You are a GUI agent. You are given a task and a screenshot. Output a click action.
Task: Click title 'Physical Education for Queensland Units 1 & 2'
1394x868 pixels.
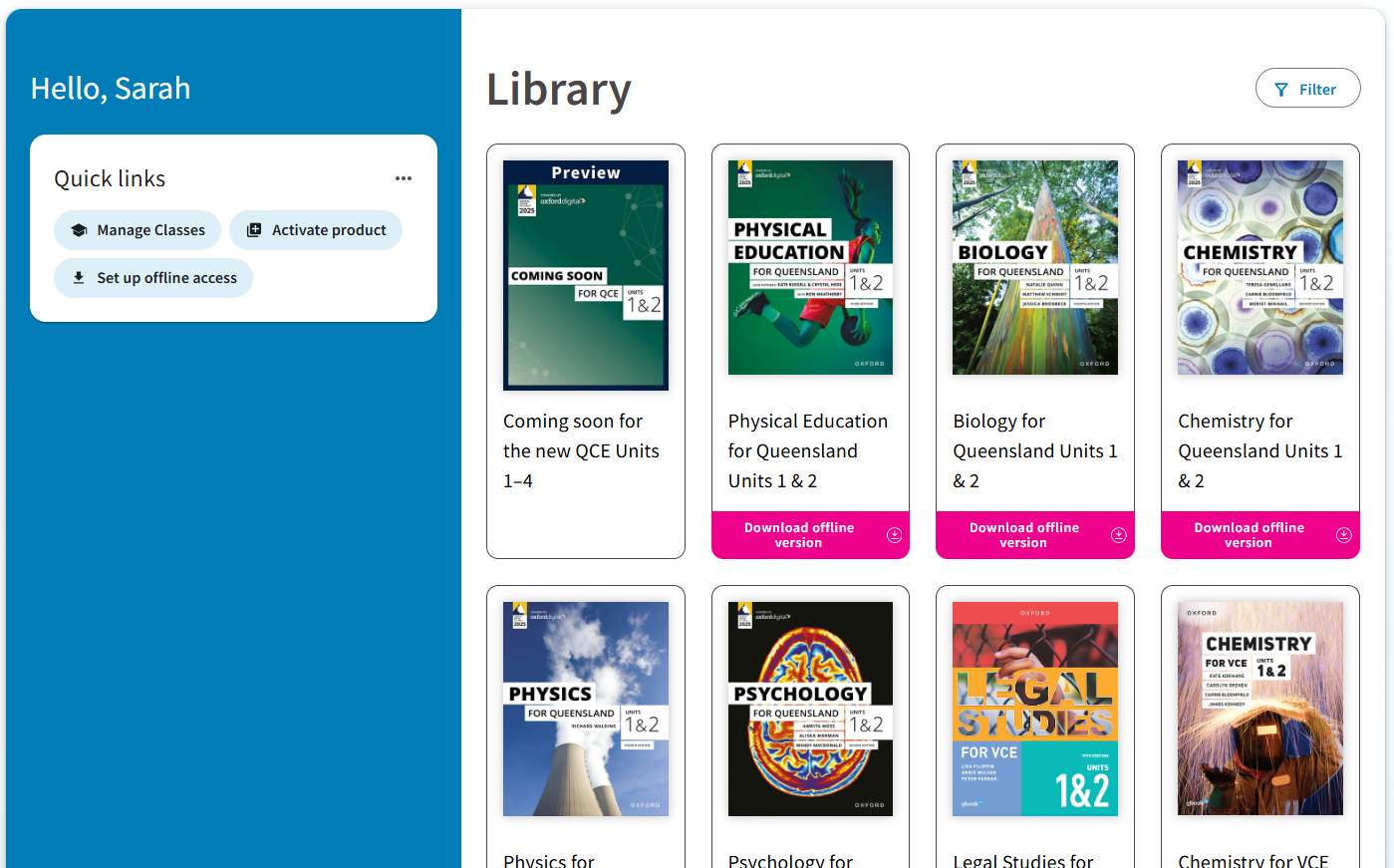pos(808,451)
